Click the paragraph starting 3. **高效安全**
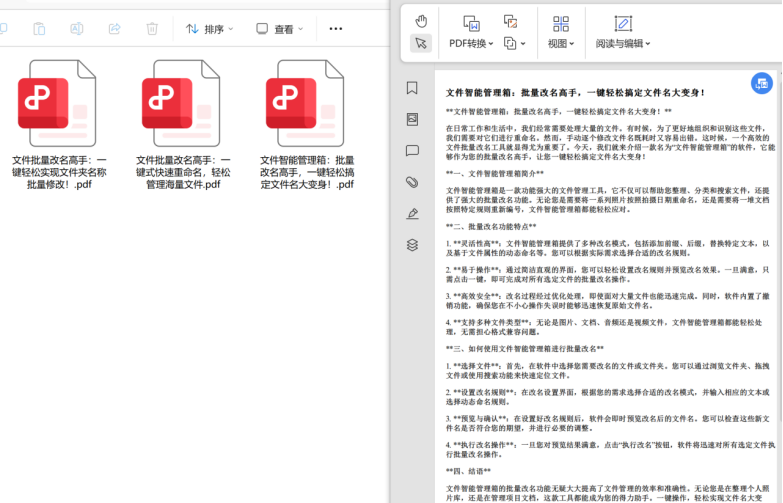This screenshot has height=503, width=783. (x=608, y=301)
